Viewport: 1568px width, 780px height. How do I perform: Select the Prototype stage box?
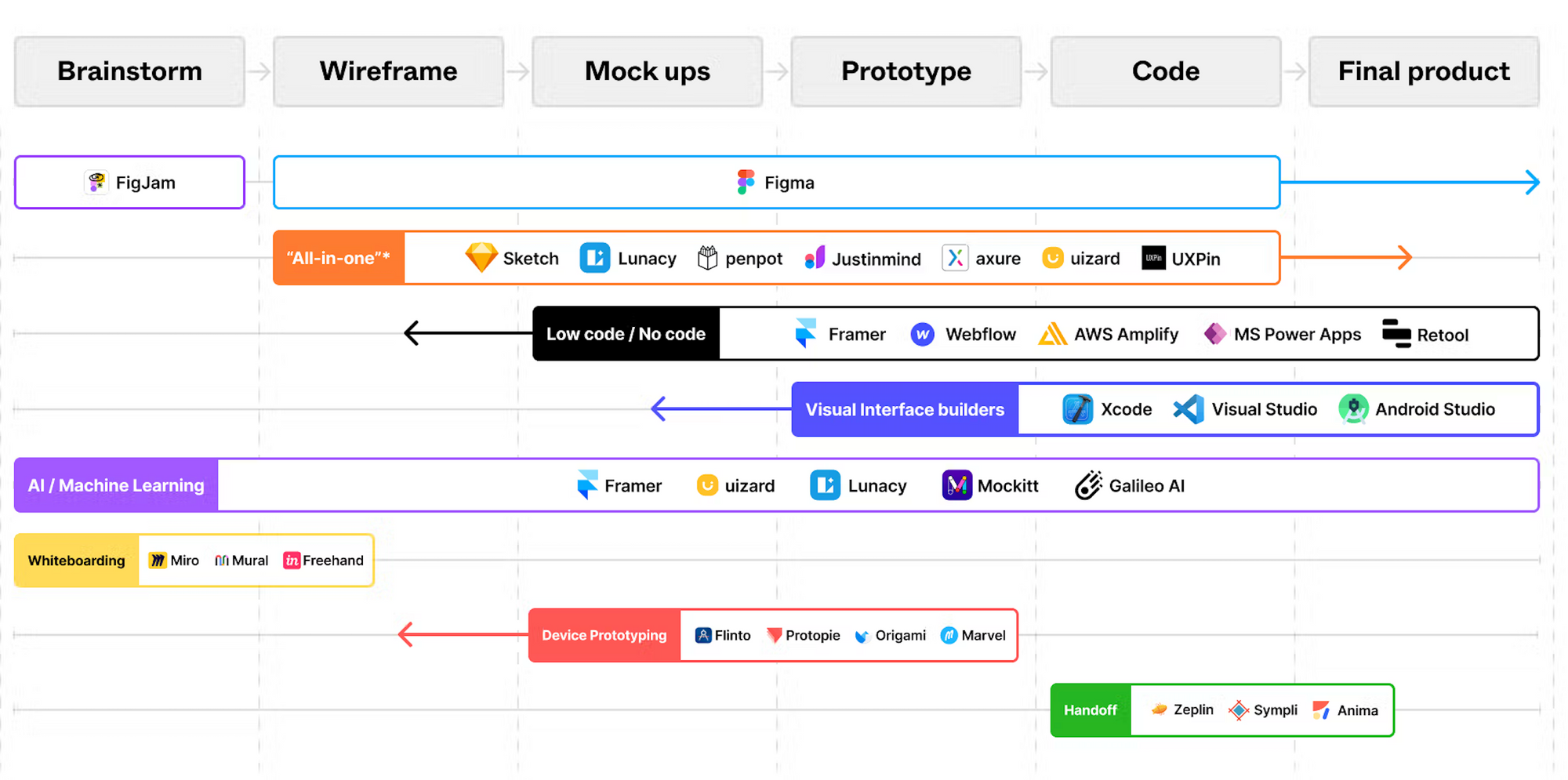coord(906,71)
